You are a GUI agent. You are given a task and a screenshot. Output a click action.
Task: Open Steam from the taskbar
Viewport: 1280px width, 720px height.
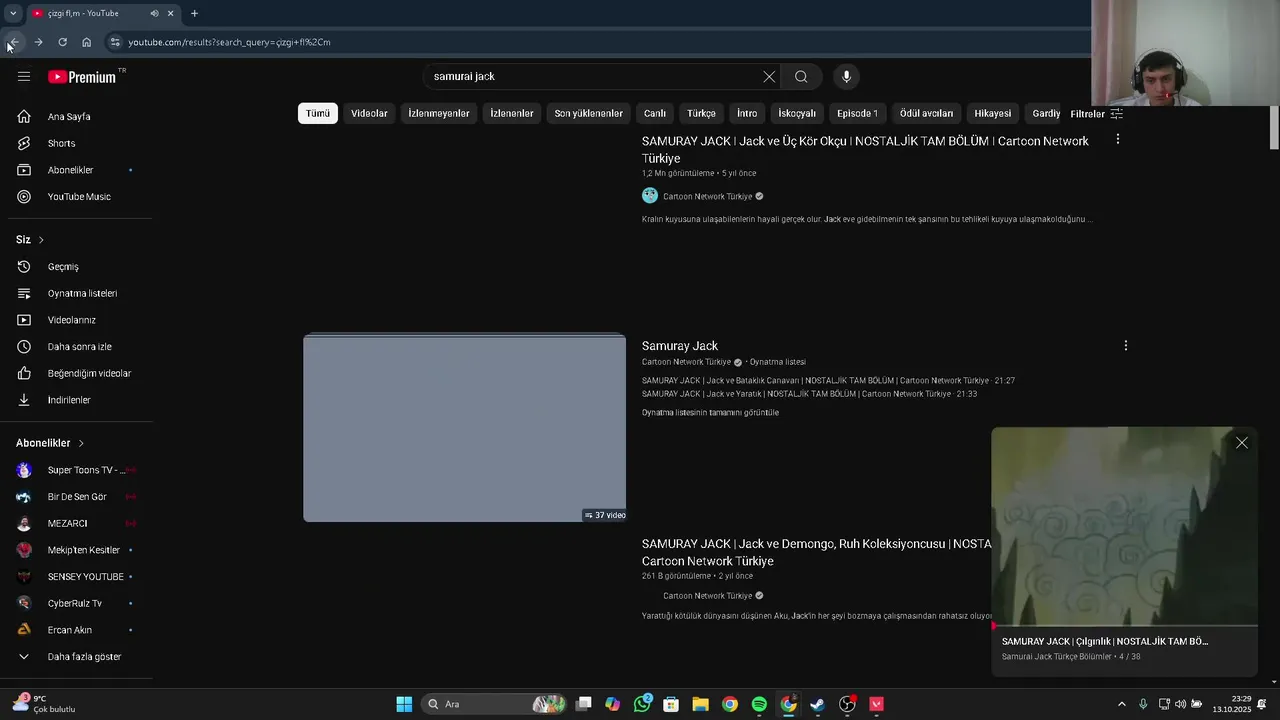click(817, 704)
